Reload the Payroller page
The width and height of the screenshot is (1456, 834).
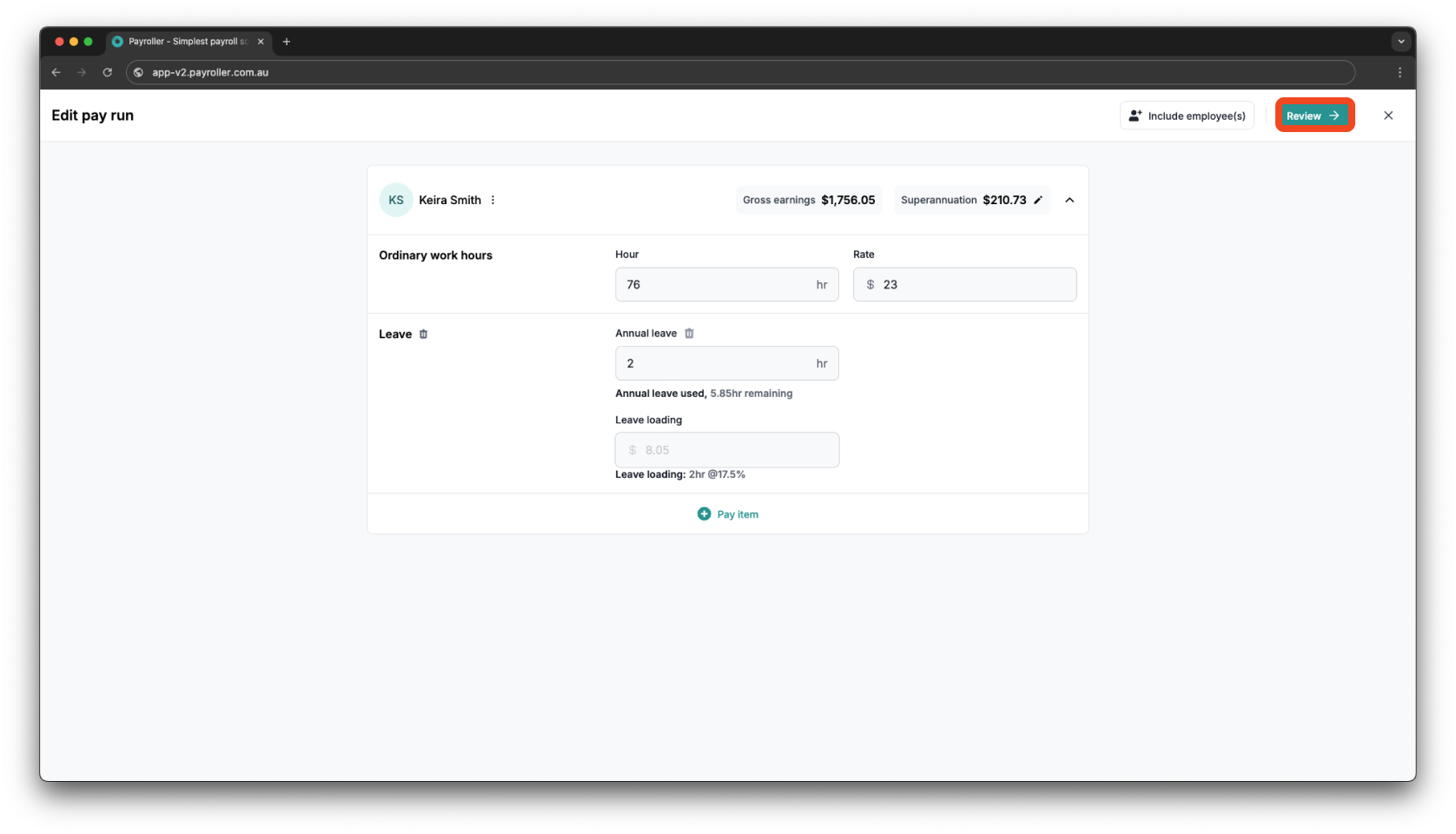tap(108, 72)
